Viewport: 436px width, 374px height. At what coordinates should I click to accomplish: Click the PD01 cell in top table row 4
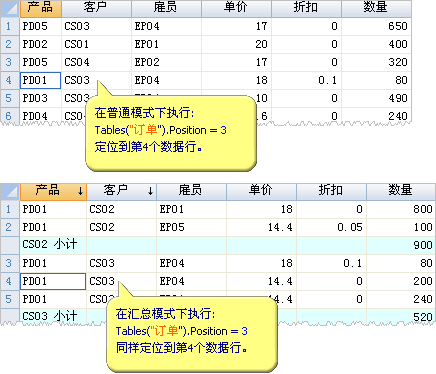pos(41,80)
